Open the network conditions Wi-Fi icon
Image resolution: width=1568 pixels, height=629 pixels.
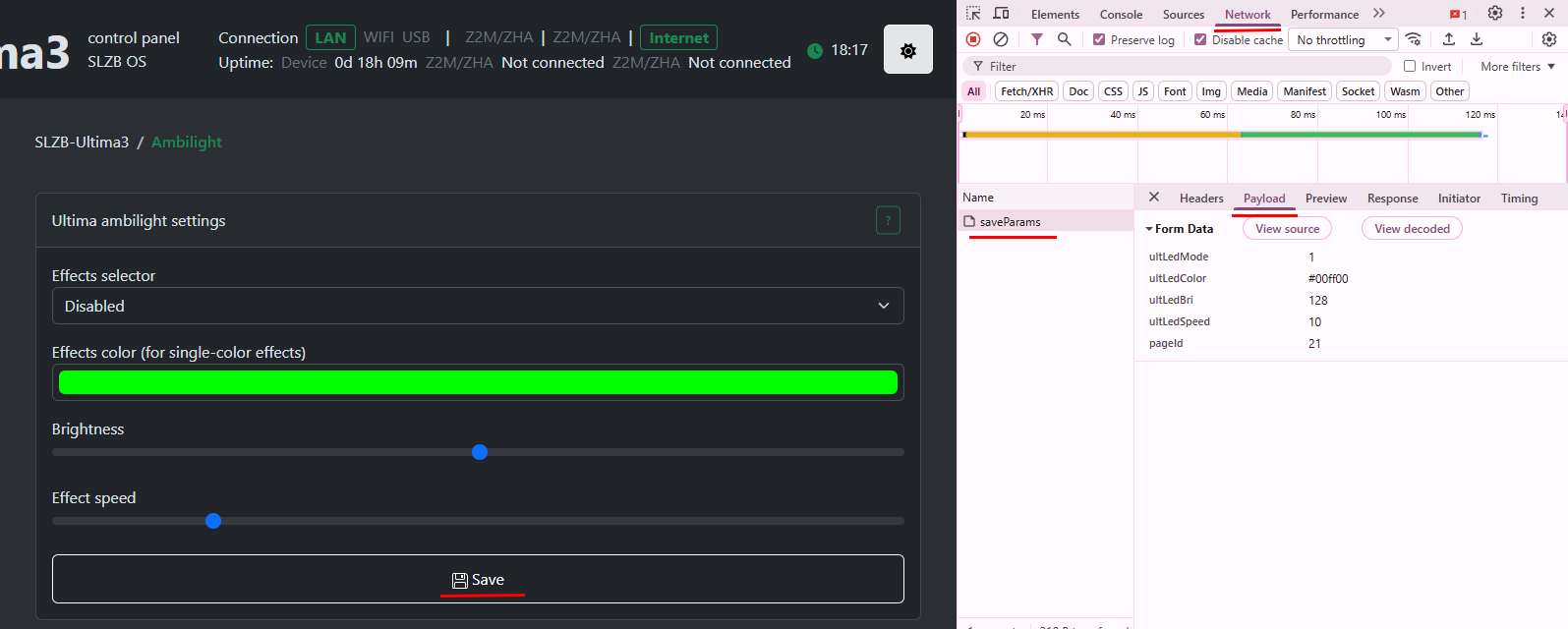click(1413, 39)
